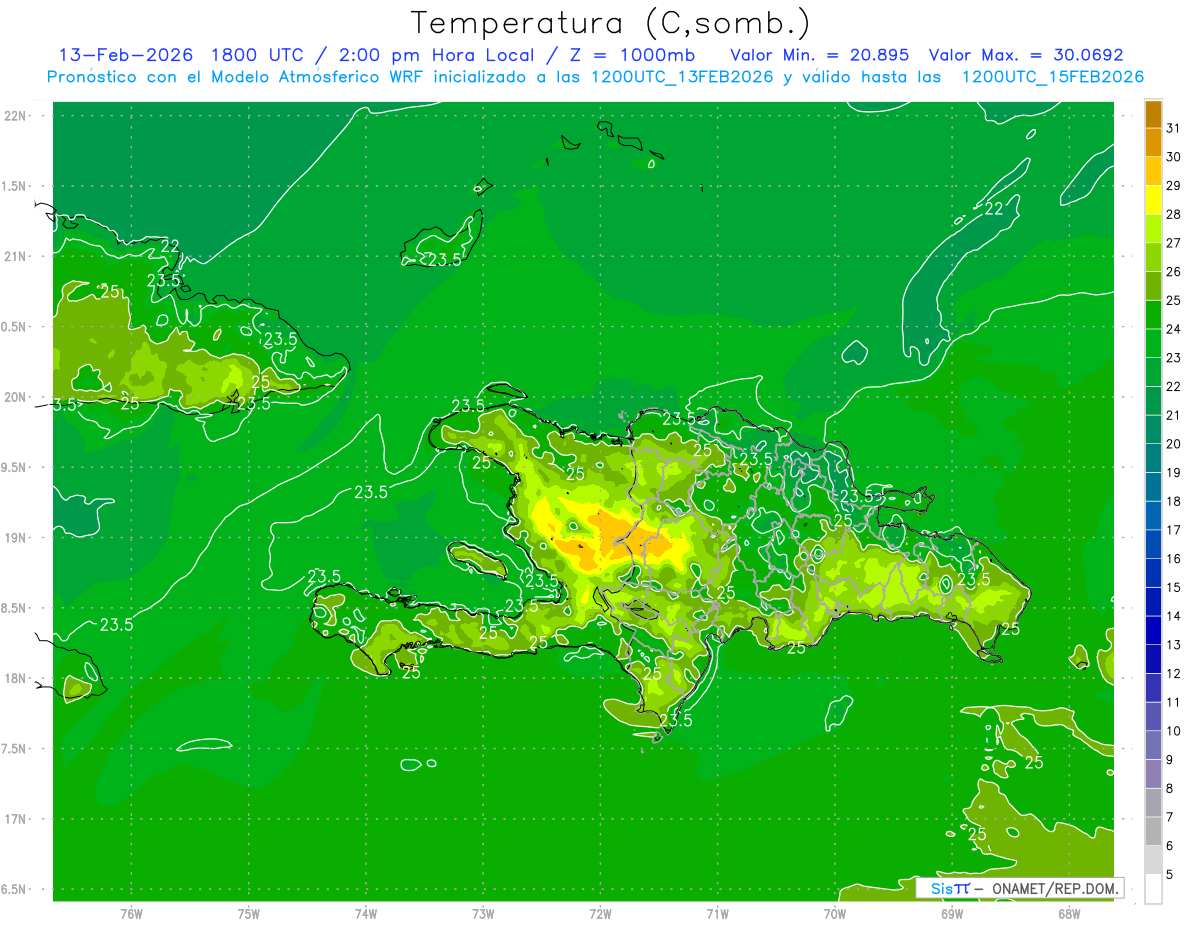Select the forecast date '13-Feb-2026'
The image size is (1200, 927).
(126, 55)
